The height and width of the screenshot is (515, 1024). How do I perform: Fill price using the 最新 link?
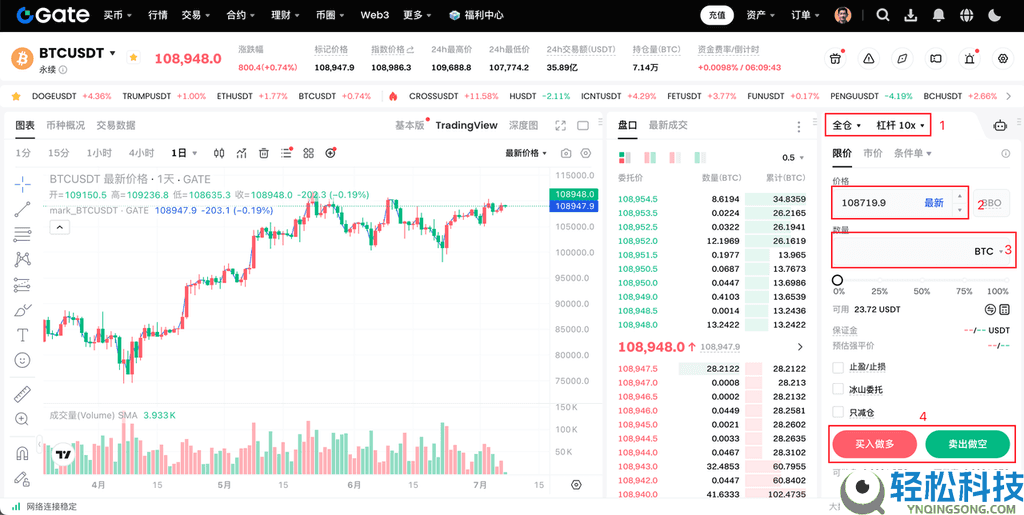click(x=934, y=203)
